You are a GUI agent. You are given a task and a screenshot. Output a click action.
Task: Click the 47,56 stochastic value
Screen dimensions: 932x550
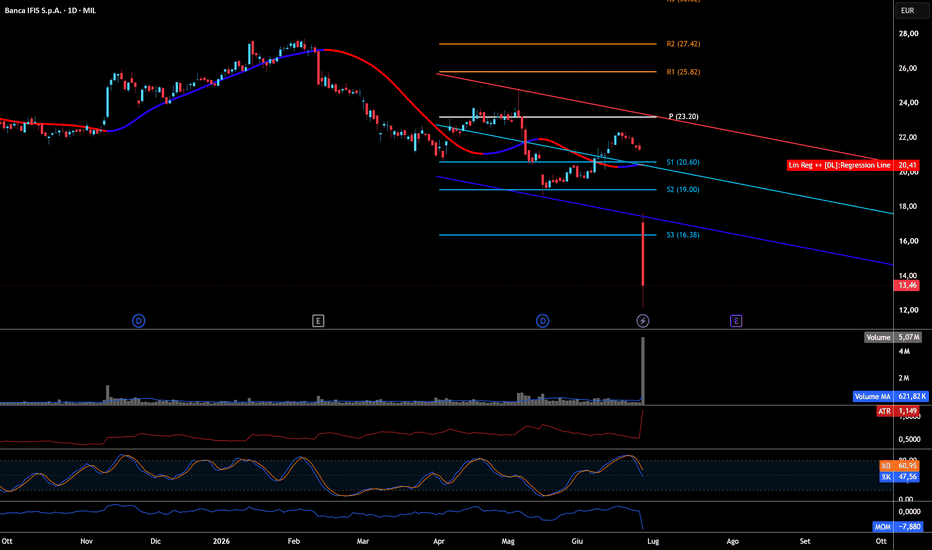[907, 477]
